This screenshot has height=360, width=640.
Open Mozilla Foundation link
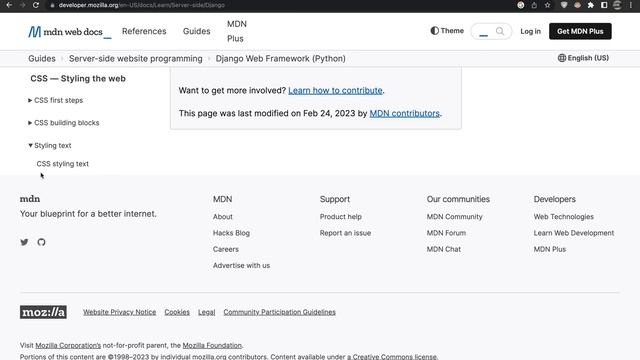pos(212,345)
